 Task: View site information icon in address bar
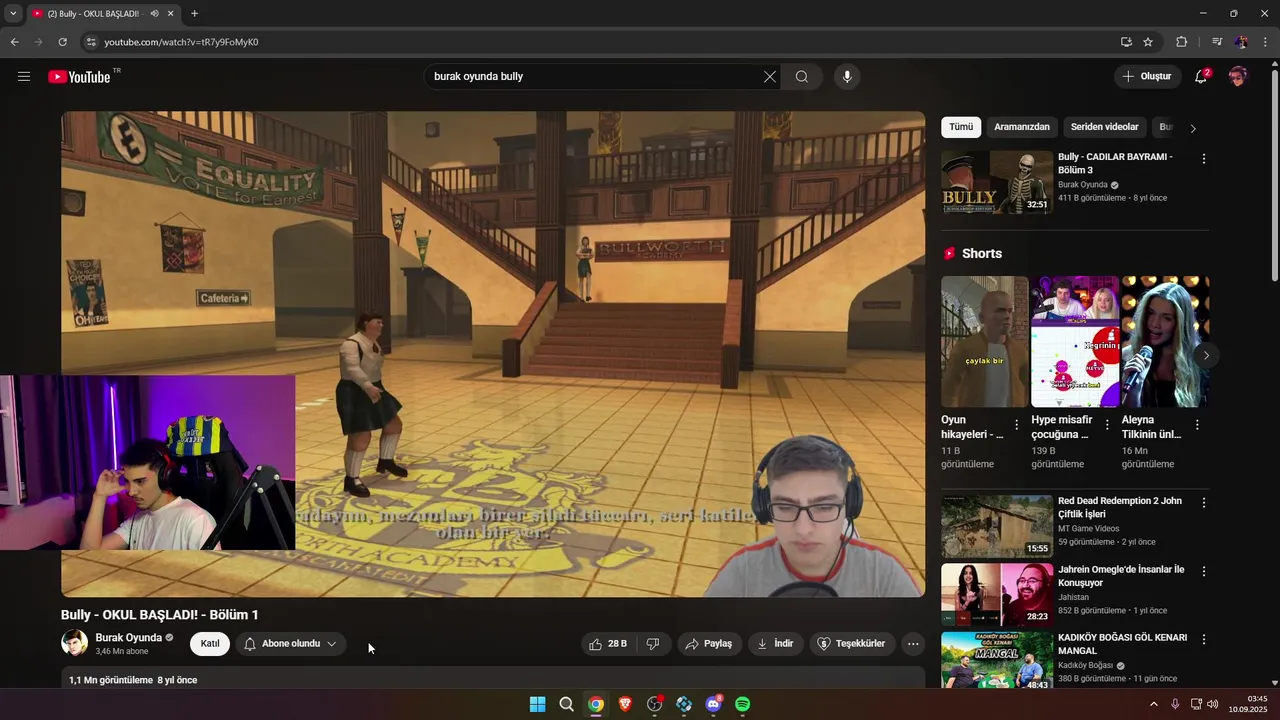click(x=90, y=42)
